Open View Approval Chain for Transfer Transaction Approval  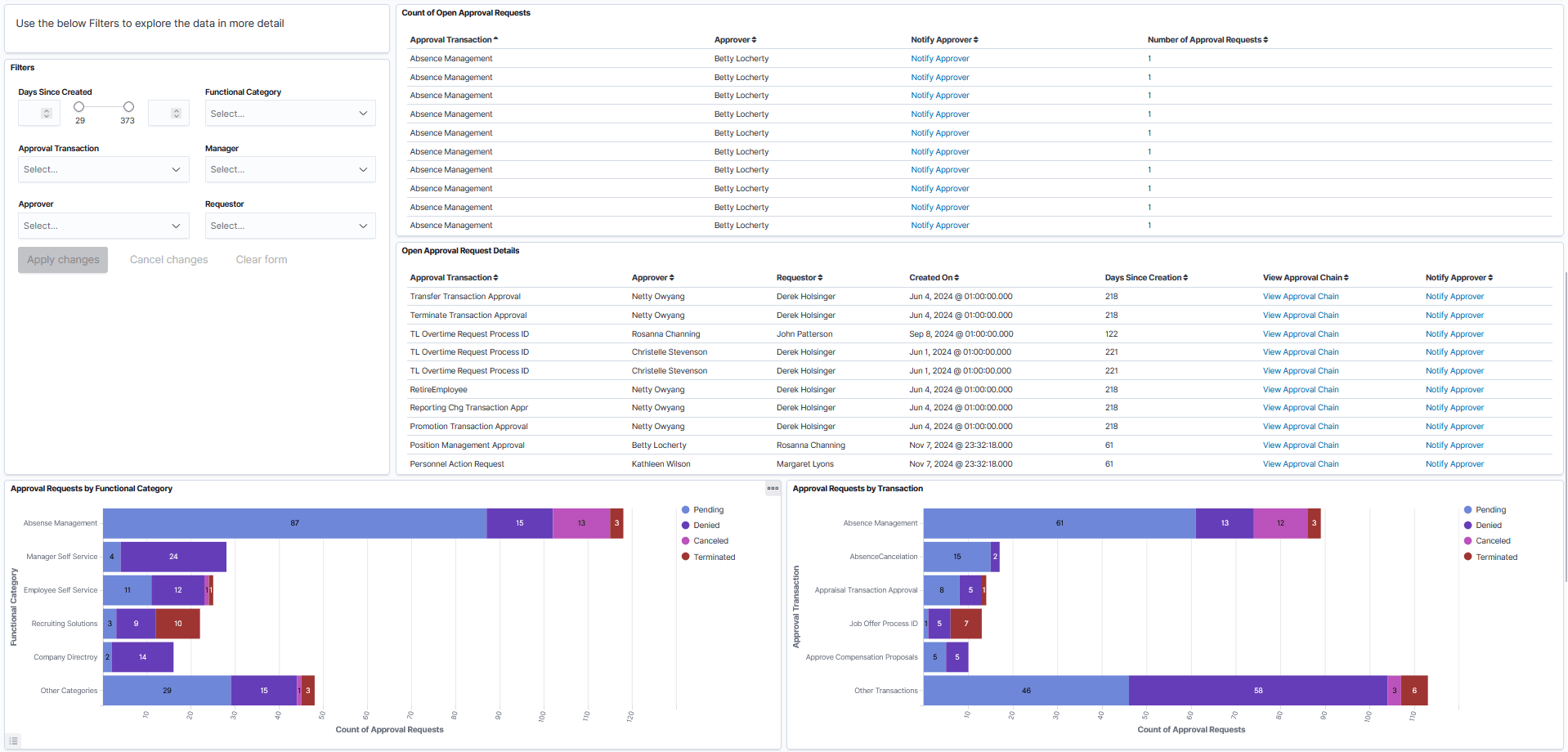coord(1300,296)
